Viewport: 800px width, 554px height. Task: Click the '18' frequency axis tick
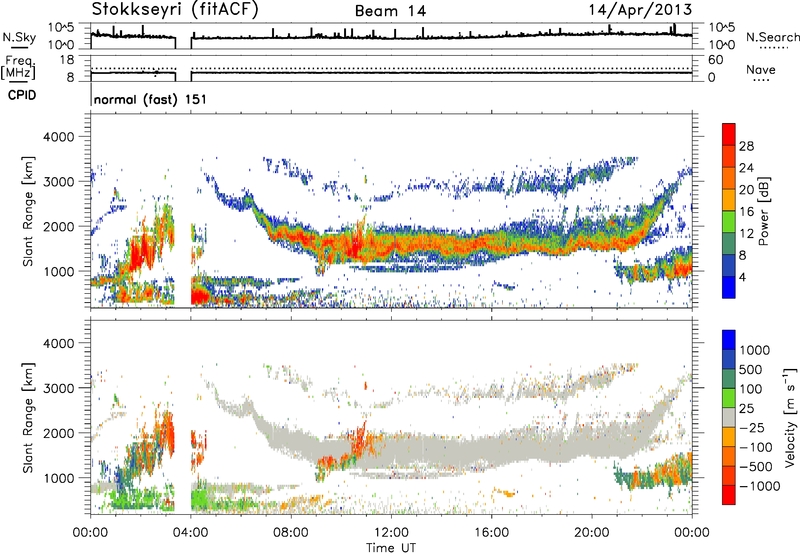coord(67,60)
